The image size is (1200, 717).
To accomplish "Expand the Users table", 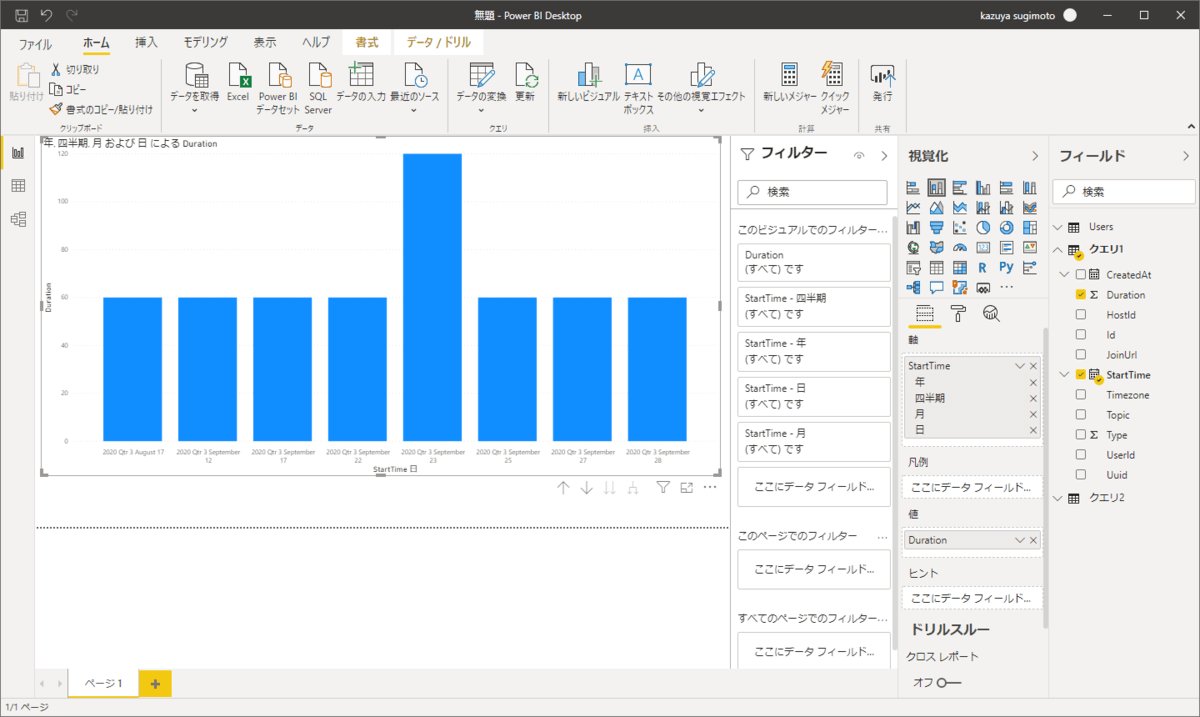I will tap(1059, 227).
